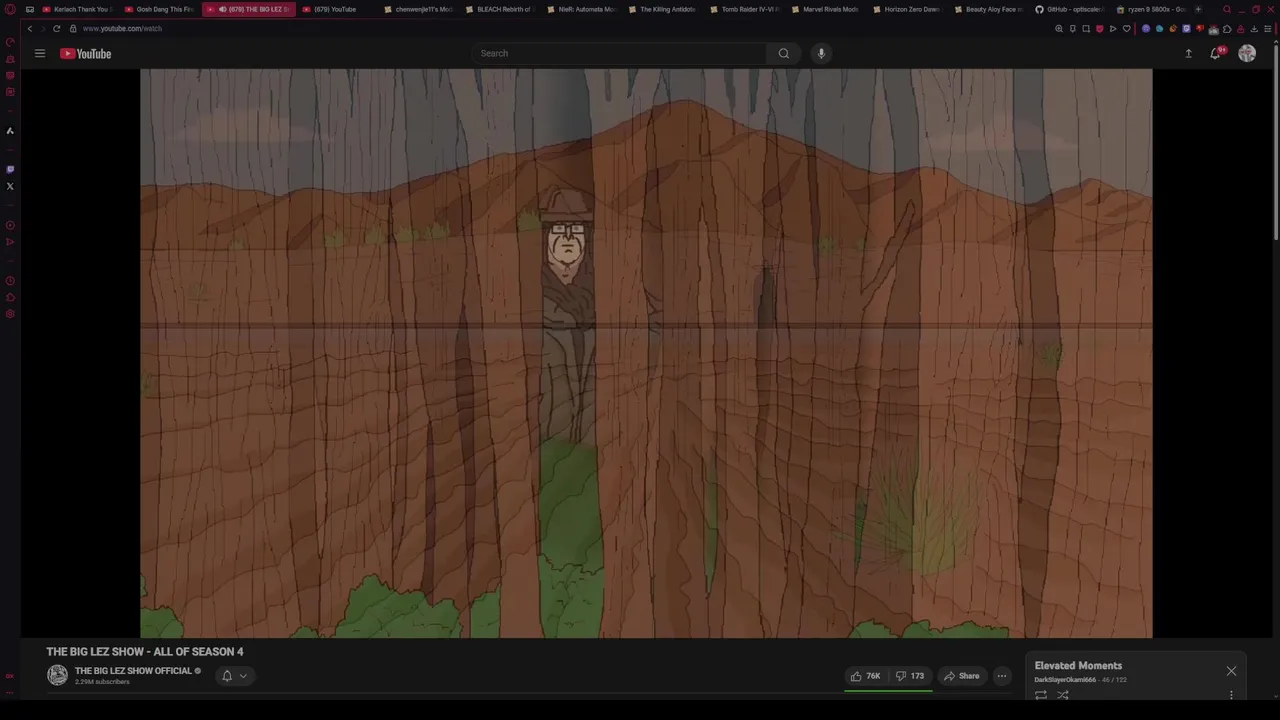Dislike the video with thumbs down 173
This screenshot has height=720, width=1280.
pos(909,676)
